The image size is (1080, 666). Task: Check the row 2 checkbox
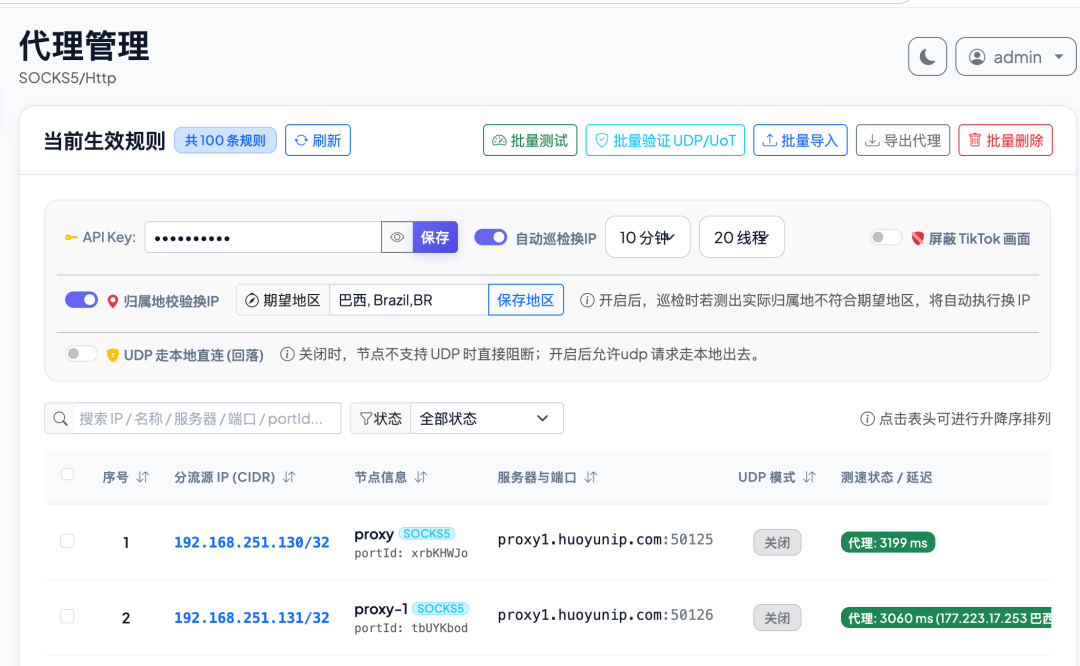(x=68, y=616)
